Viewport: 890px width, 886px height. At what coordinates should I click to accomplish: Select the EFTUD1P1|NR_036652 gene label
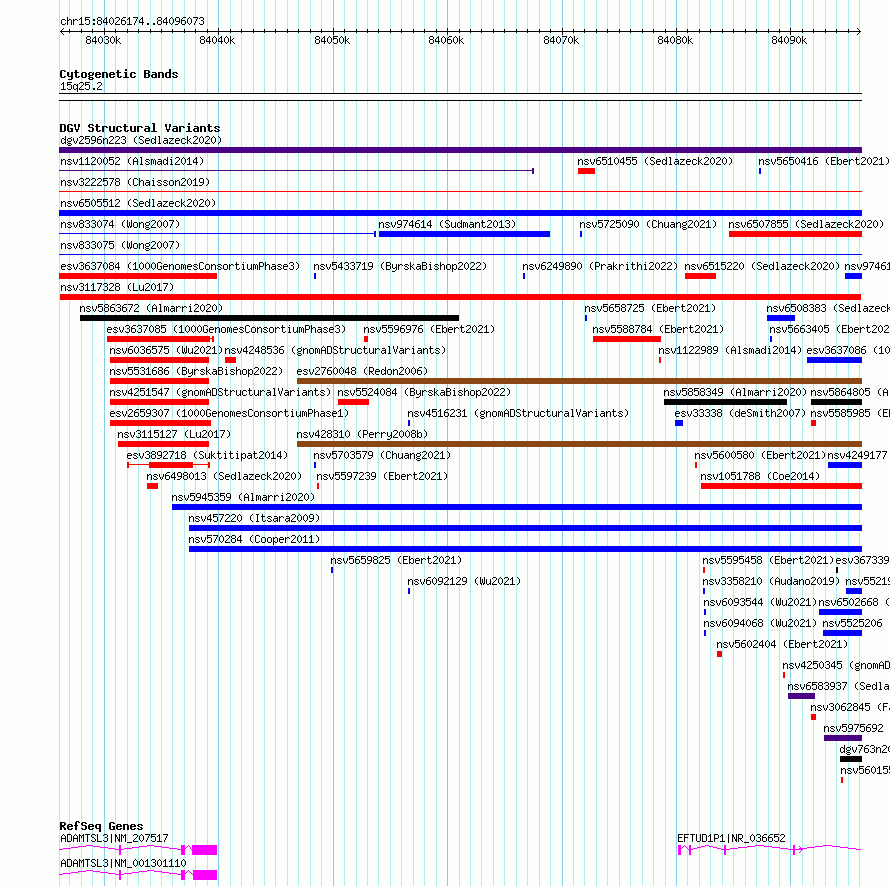[x=731, y=838]
